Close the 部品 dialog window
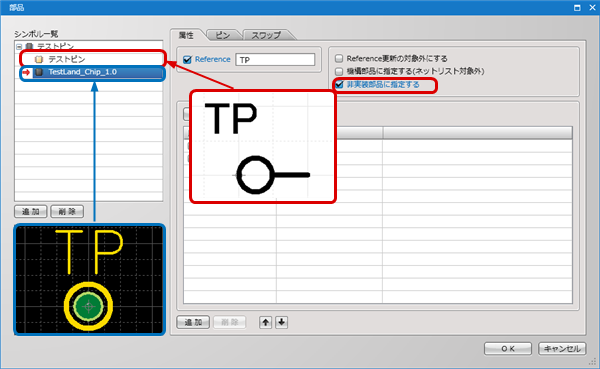Viewport: 600px width, 369px height. pos(592,8)
